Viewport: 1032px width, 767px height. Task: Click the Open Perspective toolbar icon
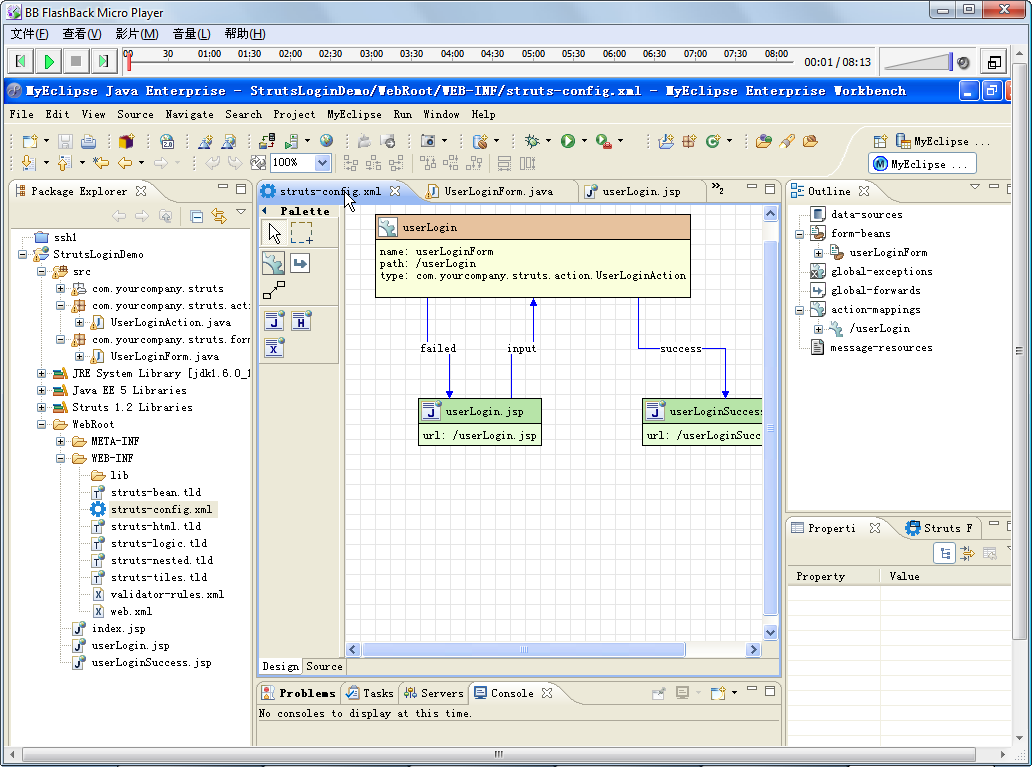[880, 141]
